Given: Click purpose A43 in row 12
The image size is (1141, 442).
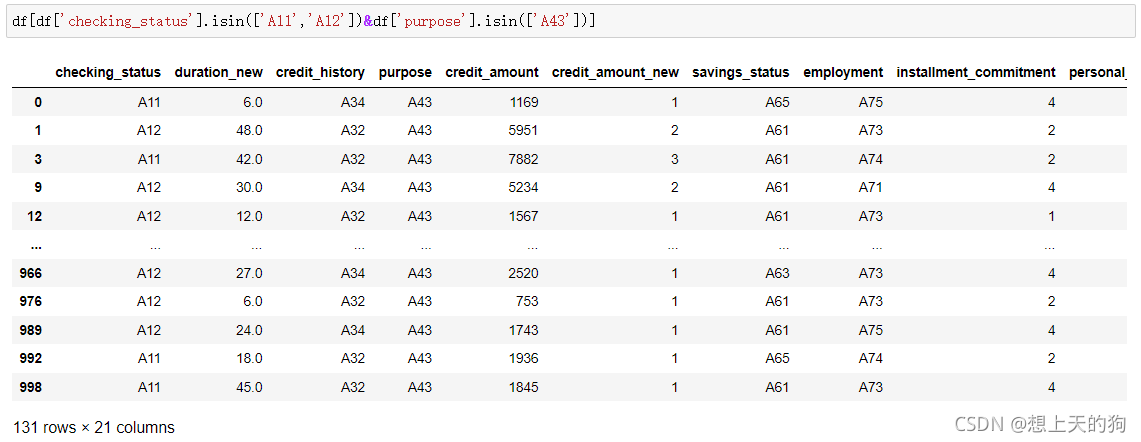Looking at the screenshot, I should click(x=420, y=216).
